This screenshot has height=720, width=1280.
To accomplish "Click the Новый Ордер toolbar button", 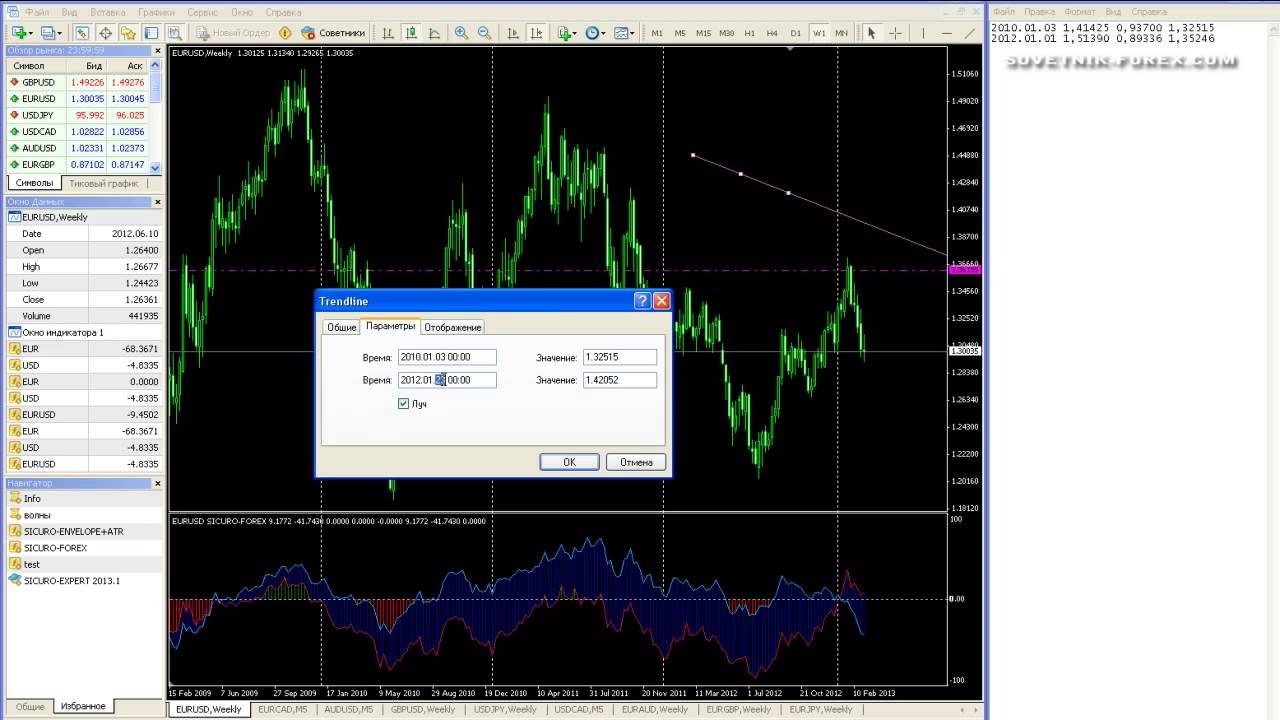I will 233,33.
